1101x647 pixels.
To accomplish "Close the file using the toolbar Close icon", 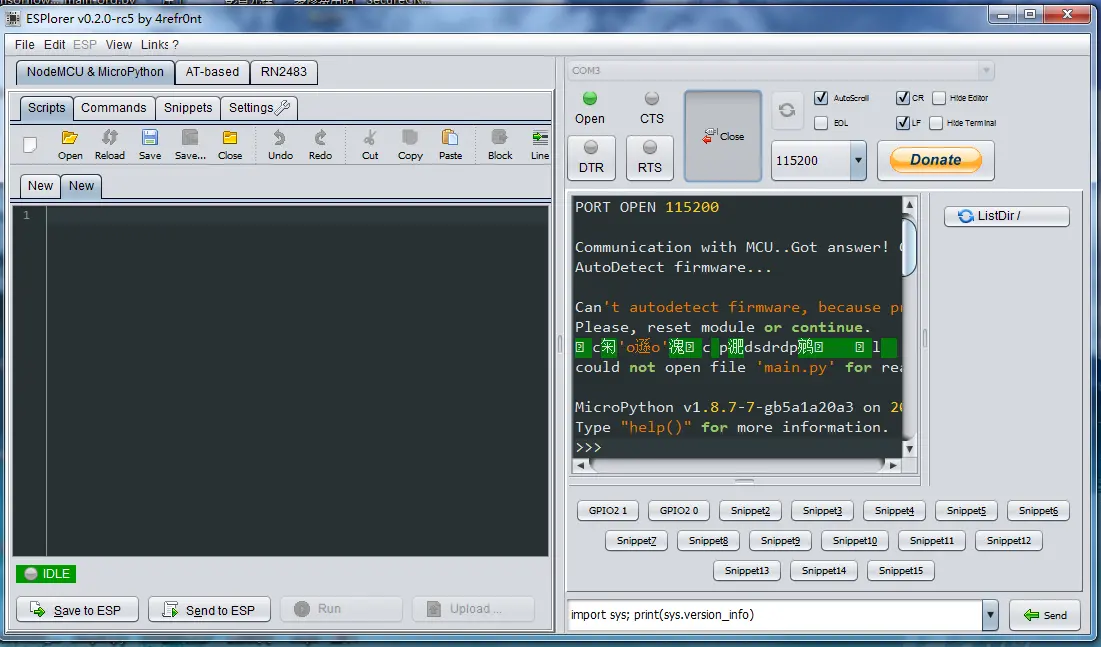I will [230, 145].
